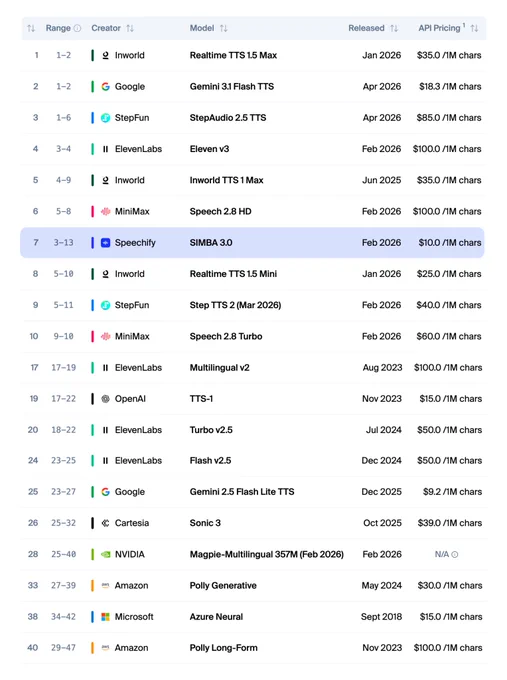Screen dimensions: 507x680
Task: Sort table by rank column arrows
Action: [31, 28]
